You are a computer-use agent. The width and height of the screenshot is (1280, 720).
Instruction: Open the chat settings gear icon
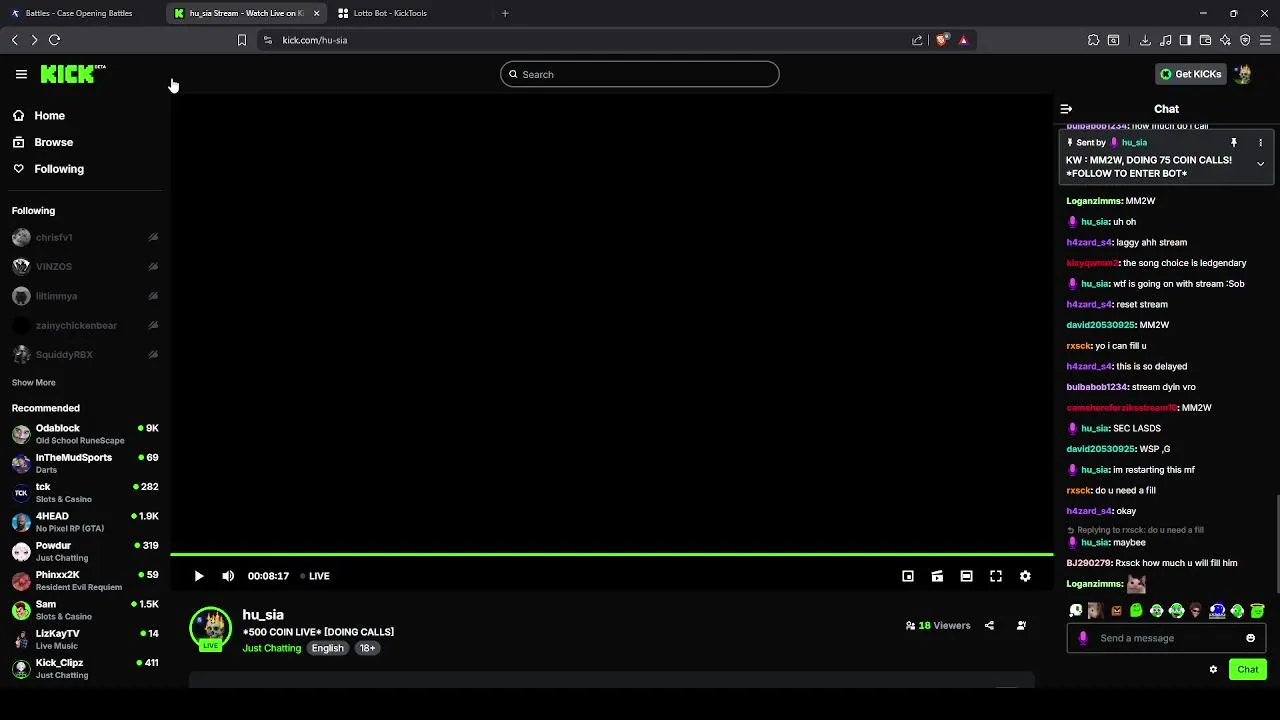point(1213,670)
